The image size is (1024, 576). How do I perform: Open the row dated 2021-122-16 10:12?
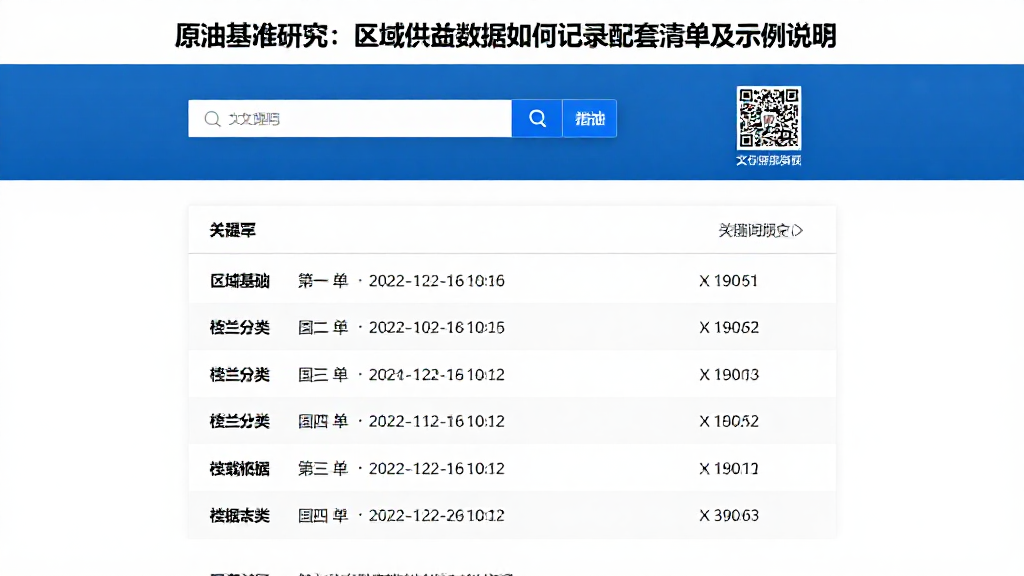[x=512, y=374]
